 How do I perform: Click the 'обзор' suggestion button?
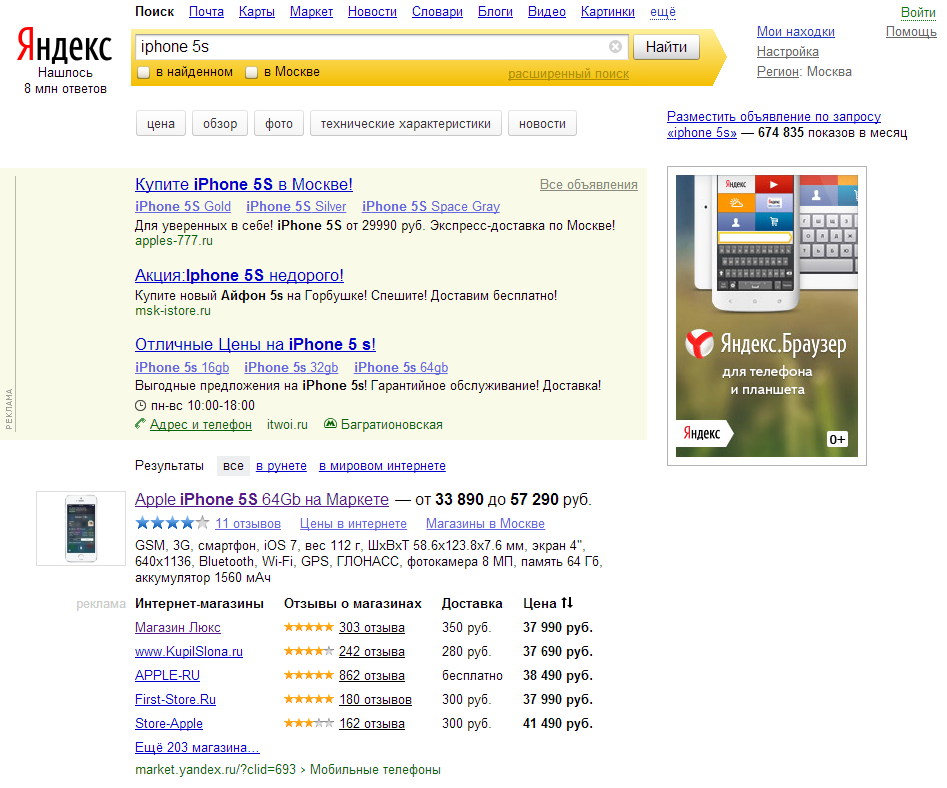click(220, 123)
